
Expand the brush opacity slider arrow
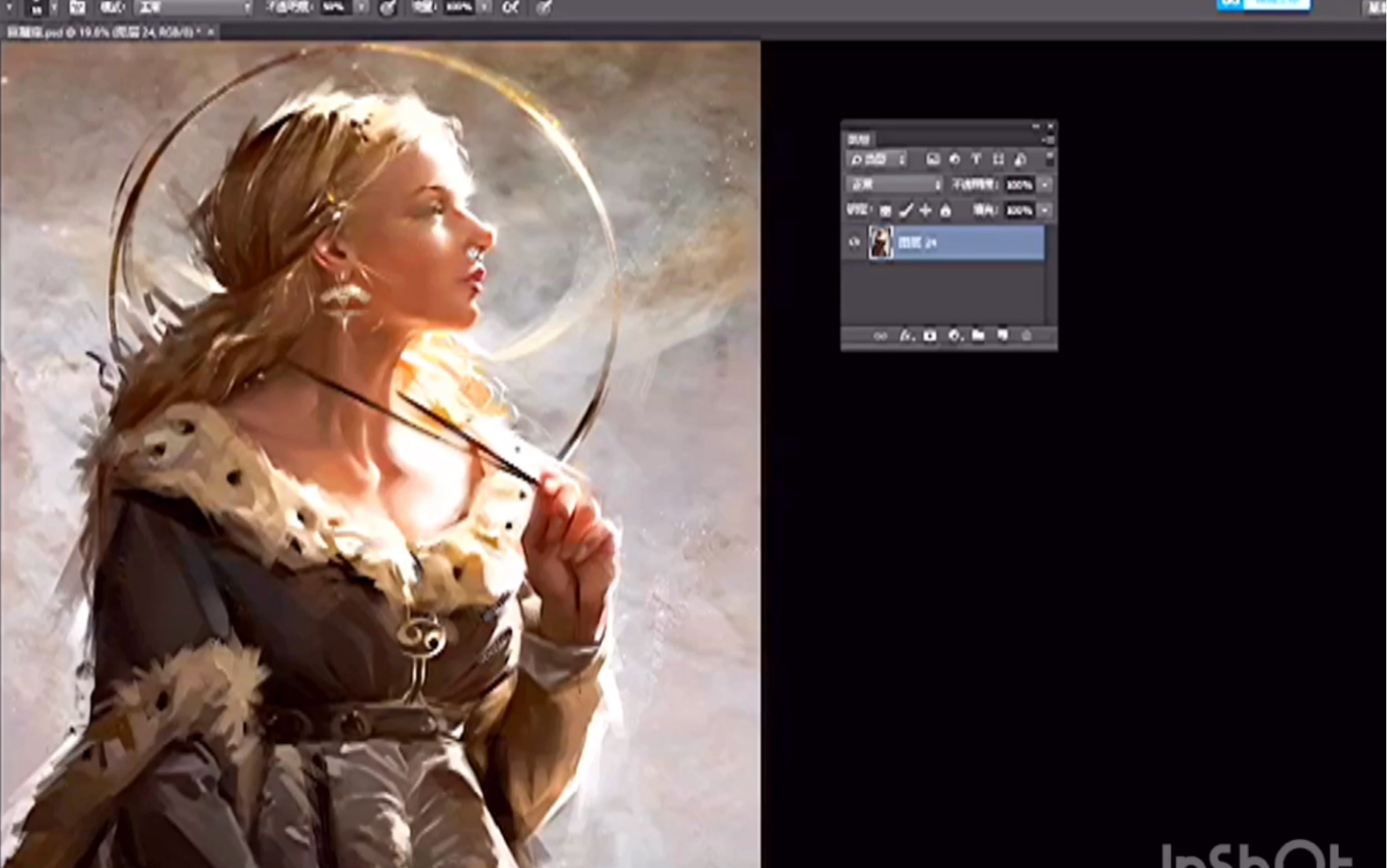(361, 7)
